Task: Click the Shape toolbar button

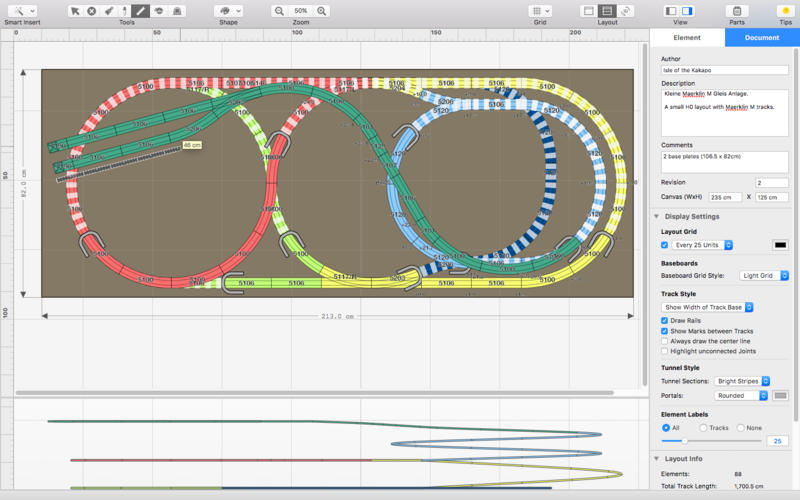Action: pyautogui.click(x=228, y=10)
